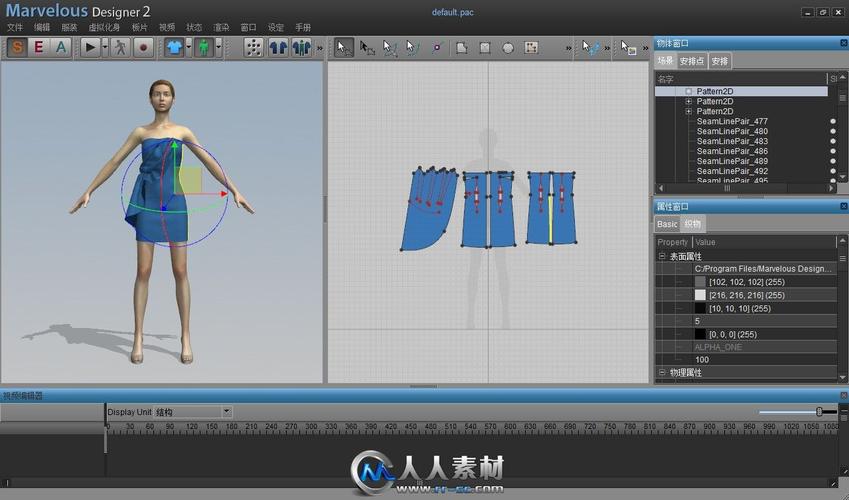Select the polygon pattern creation tool
This screenshot has height=500, width=849.
pyautogui.click(x=461, y=48)
